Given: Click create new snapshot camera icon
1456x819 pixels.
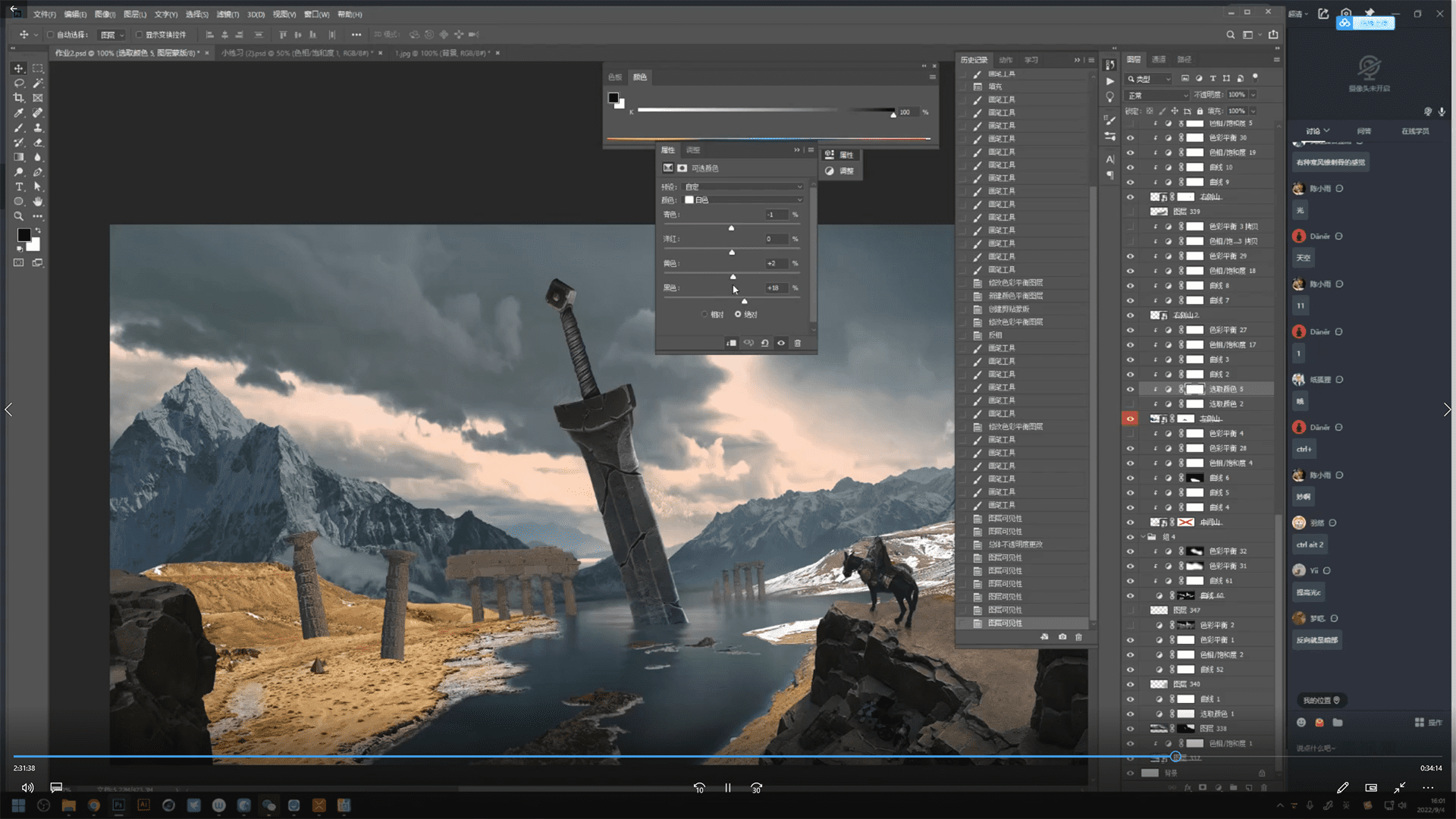Looking at the screenshot, I should pos(1062,637).
